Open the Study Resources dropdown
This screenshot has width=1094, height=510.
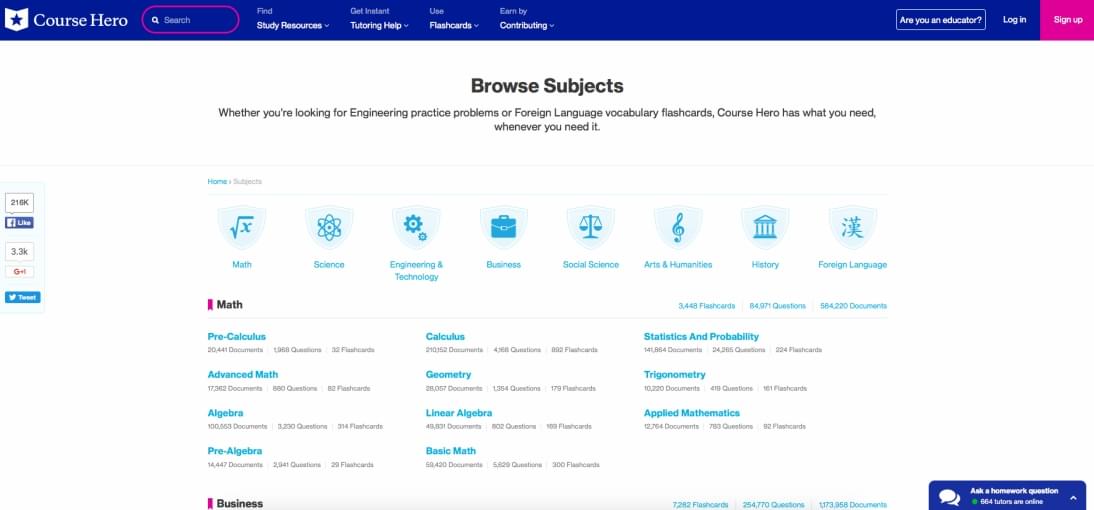pos(292,25)
